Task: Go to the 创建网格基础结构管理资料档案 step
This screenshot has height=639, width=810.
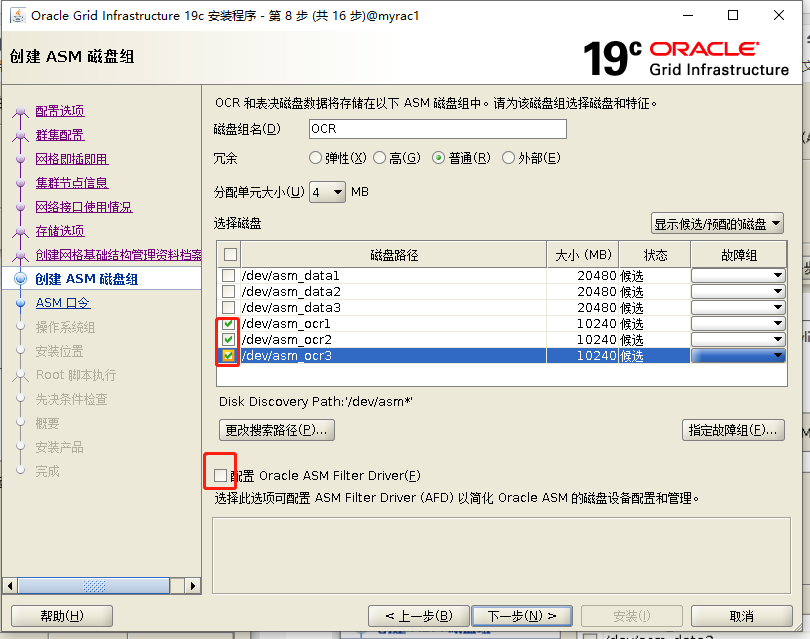Action: [x=118, y=255]
